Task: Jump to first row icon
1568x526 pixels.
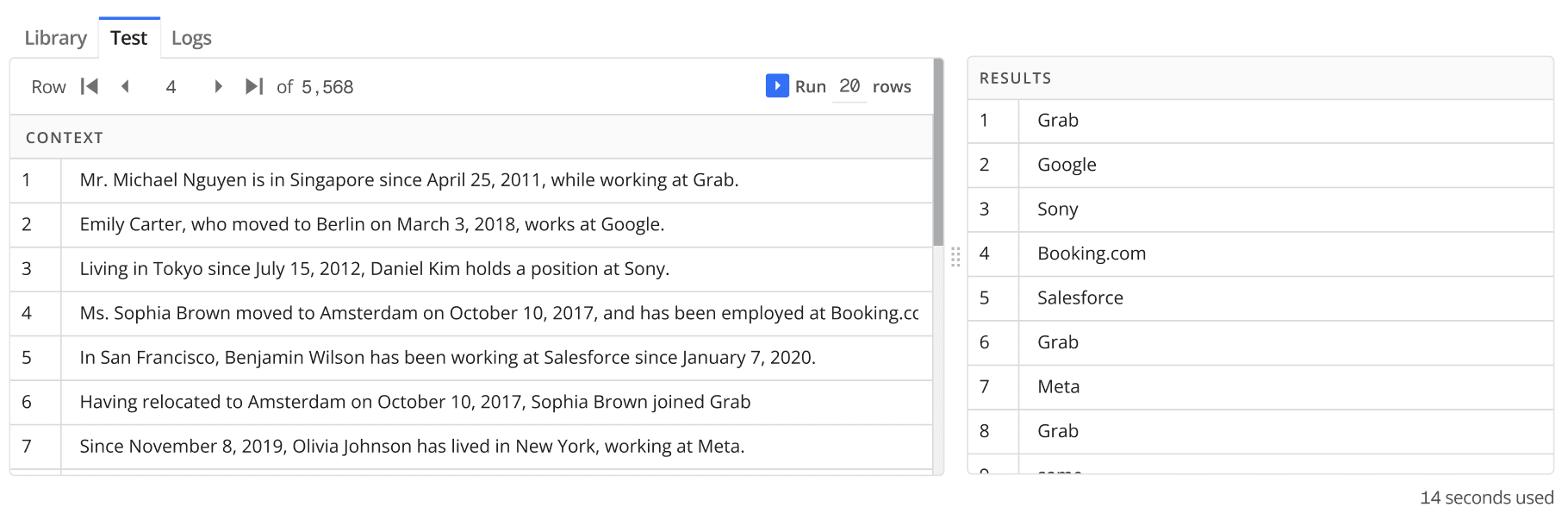Action: 90,86
